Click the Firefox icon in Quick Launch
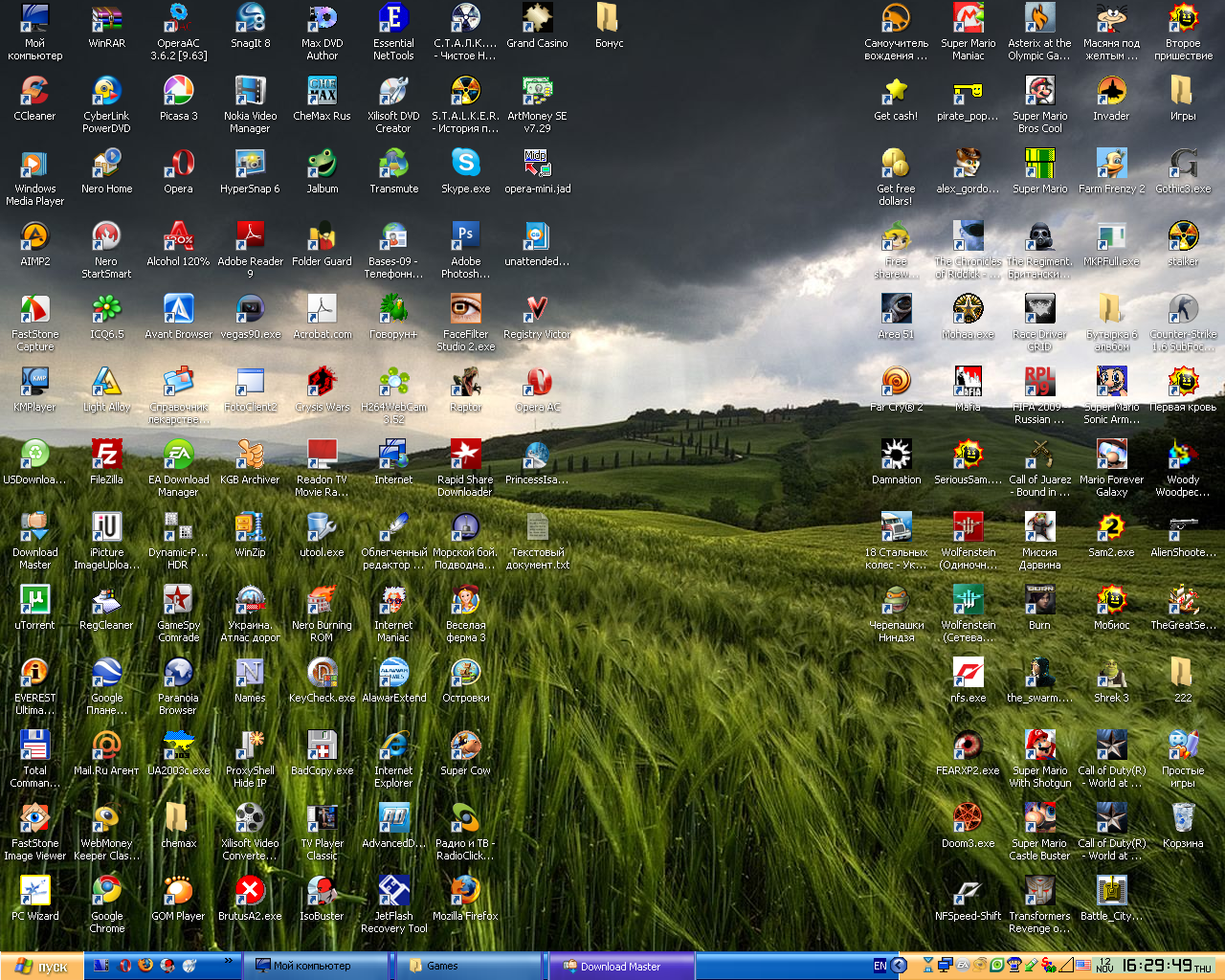This screenshot has width=1225, height=980. click(145, 966)
